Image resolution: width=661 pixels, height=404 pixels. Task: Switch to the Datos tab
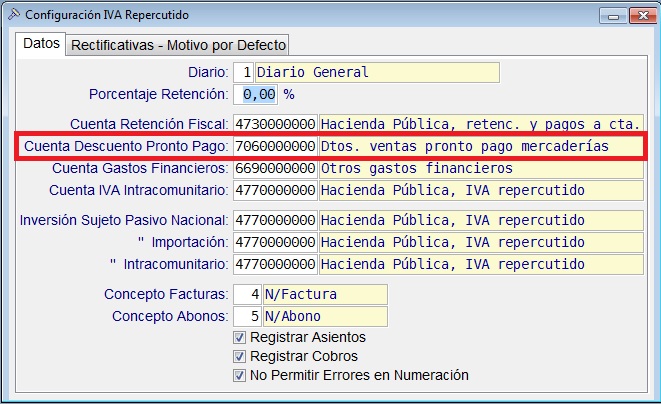point(41,43)
